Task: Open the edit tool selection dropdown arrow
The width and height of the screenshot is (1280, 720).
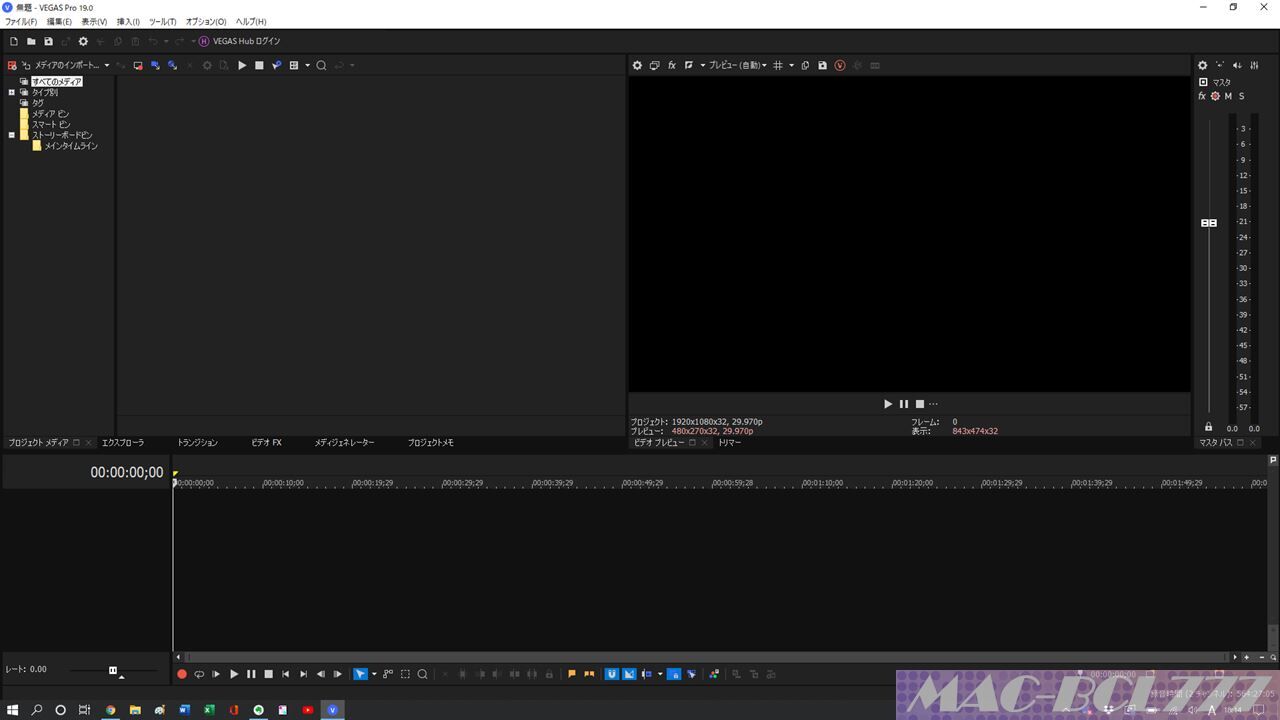Action: pyautogui.click(x=374, y=674)
